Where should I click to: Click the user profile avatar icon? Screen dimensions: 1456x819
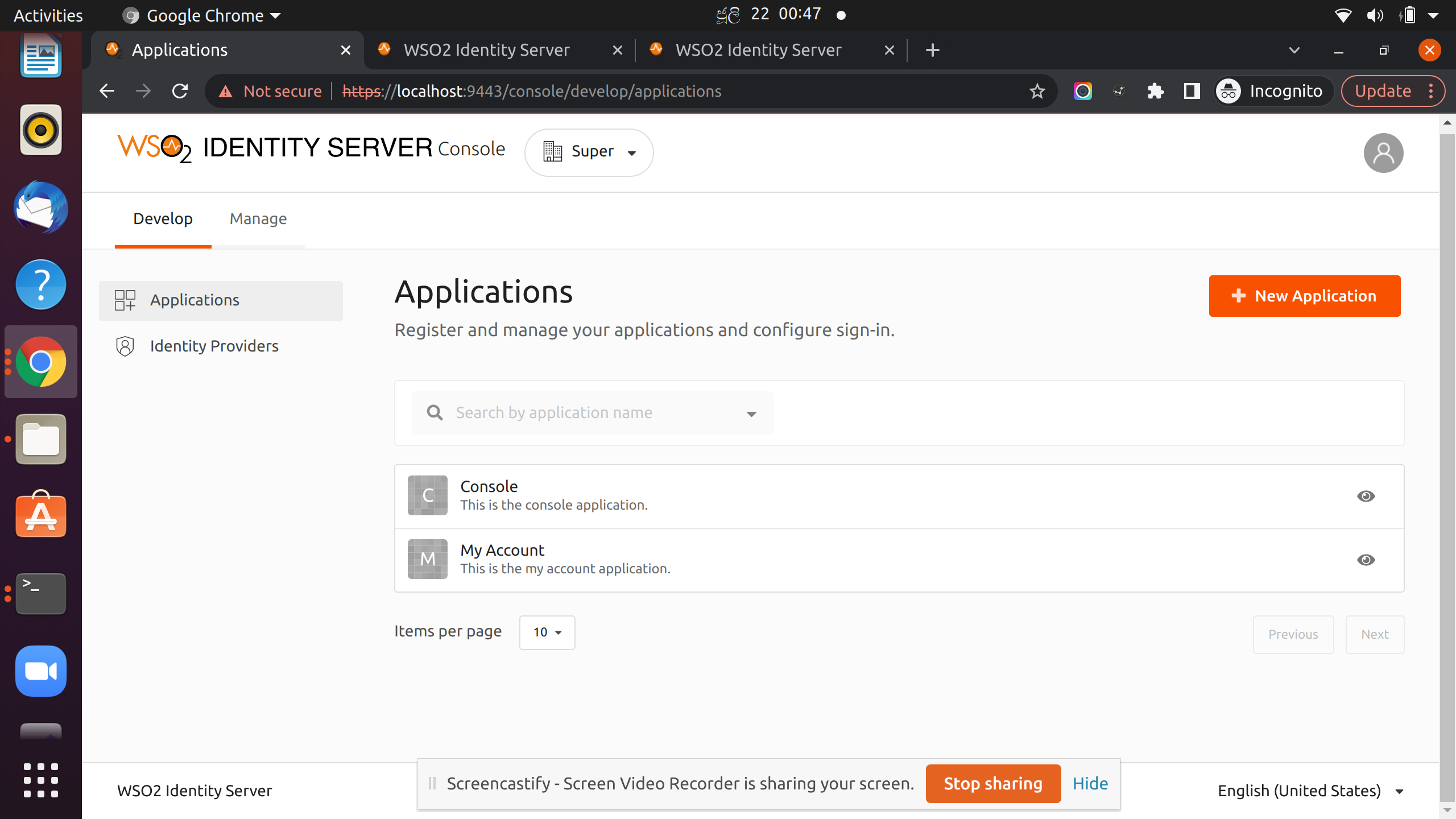point(1383,153)
